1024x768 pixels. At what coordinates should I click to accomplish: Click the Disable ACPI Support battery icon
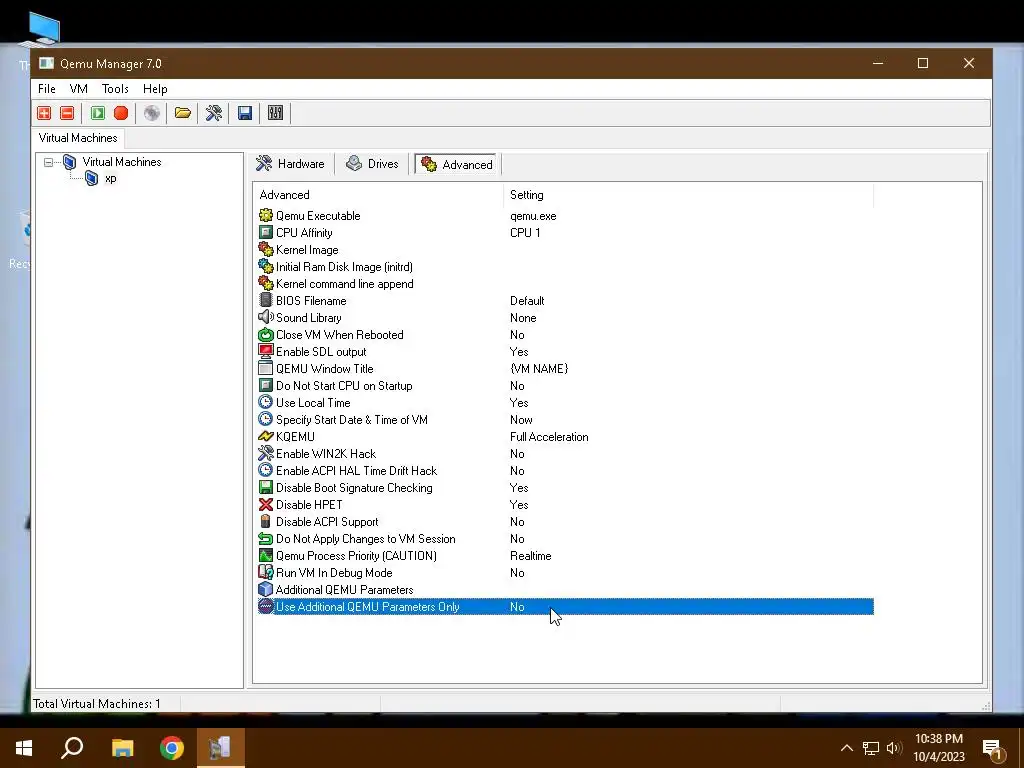[x=265, y=521]
